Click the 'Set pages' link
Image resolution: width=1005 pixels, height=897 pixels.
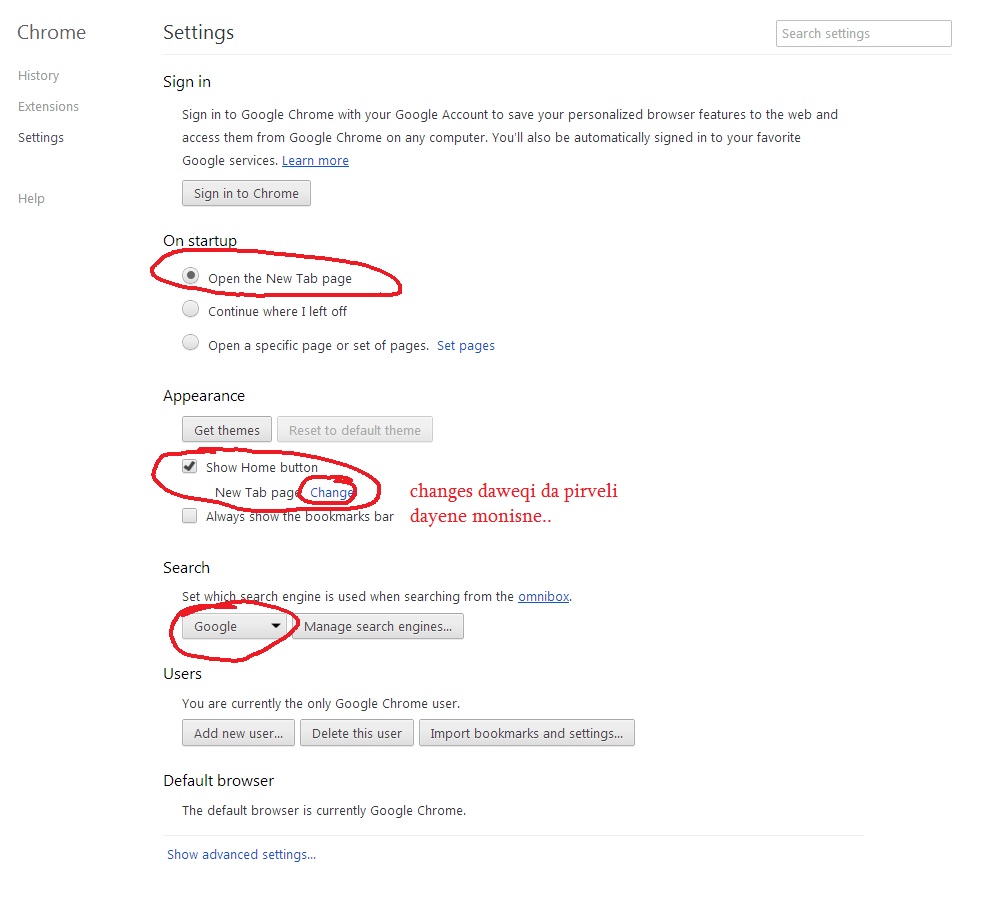pos(466,346)
